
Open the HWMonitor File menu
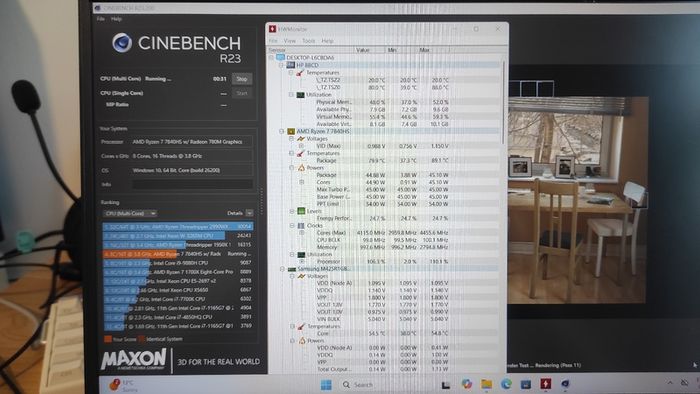273,41
